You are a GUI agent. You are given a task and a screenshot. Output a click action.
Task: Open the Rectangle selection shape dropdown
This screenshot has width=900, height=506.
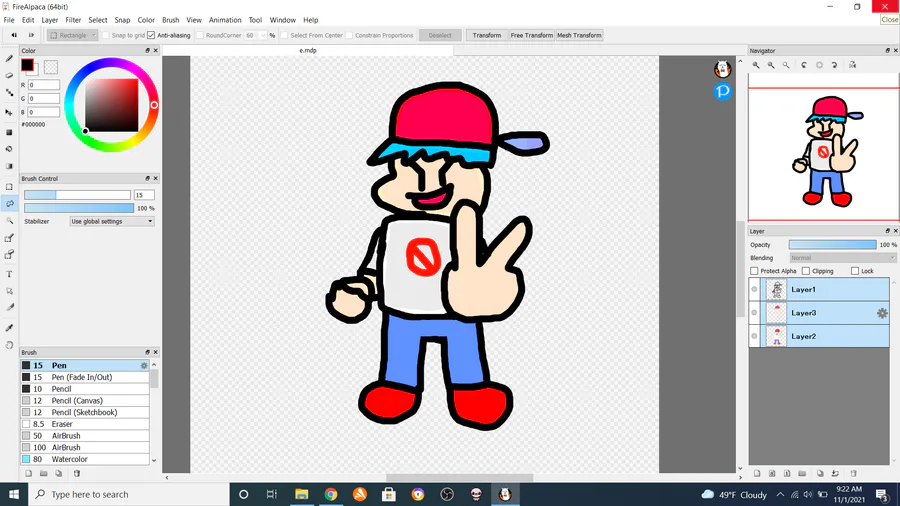[73, 35]
